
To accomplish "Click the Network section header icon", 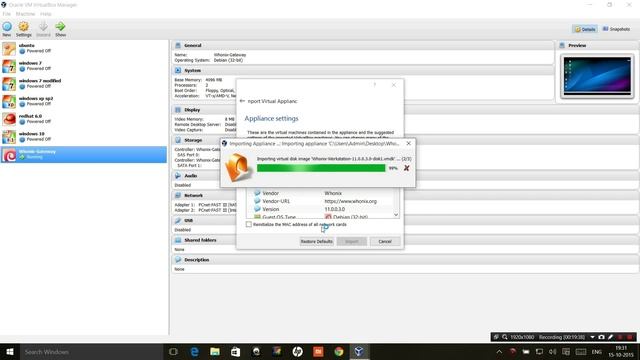I will 178,196.
